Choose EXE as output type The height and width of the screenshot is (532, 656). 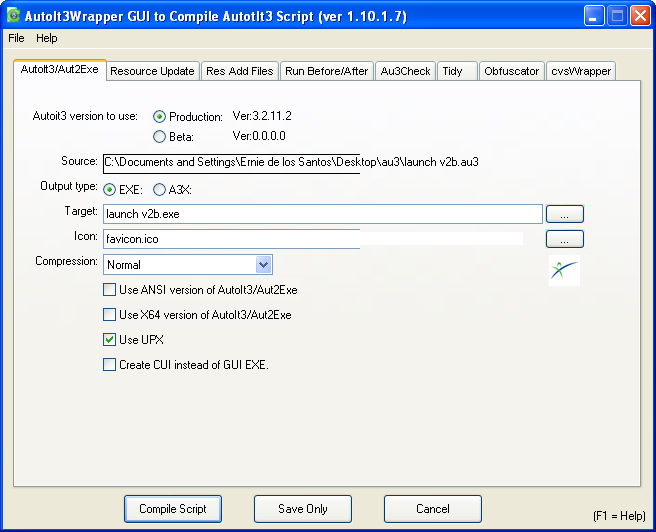pos(109,189)
